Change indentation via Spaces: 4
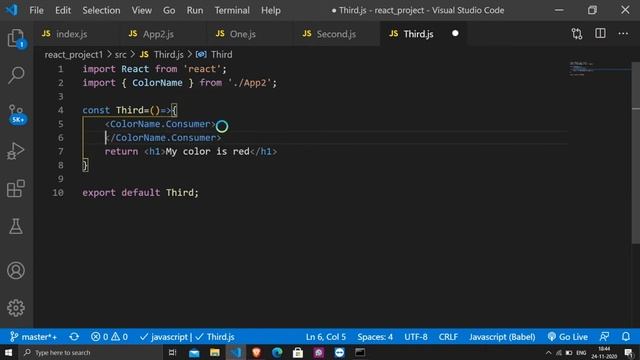The image size is (640, 360). coord(375,337)
